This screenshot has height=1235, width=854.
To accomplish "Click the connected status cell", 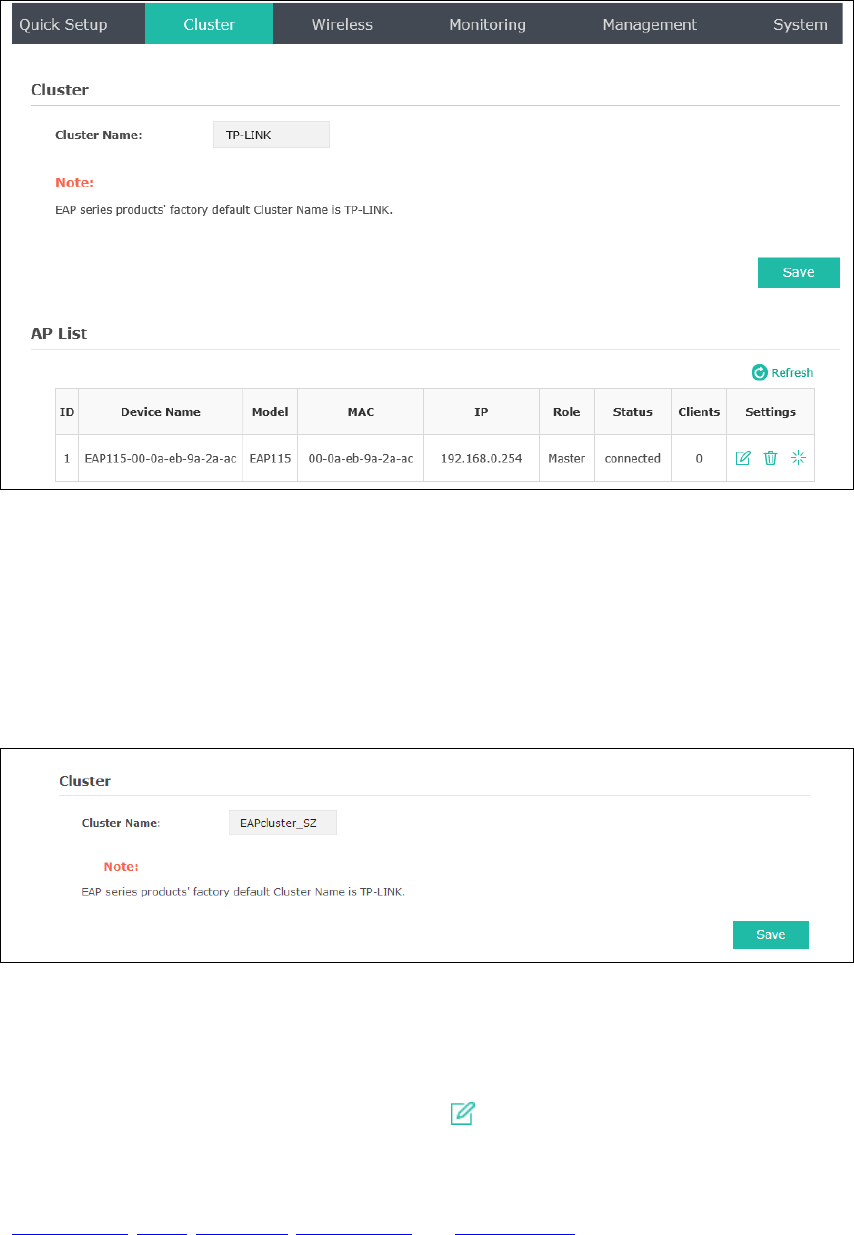I will tap(633, 458).
